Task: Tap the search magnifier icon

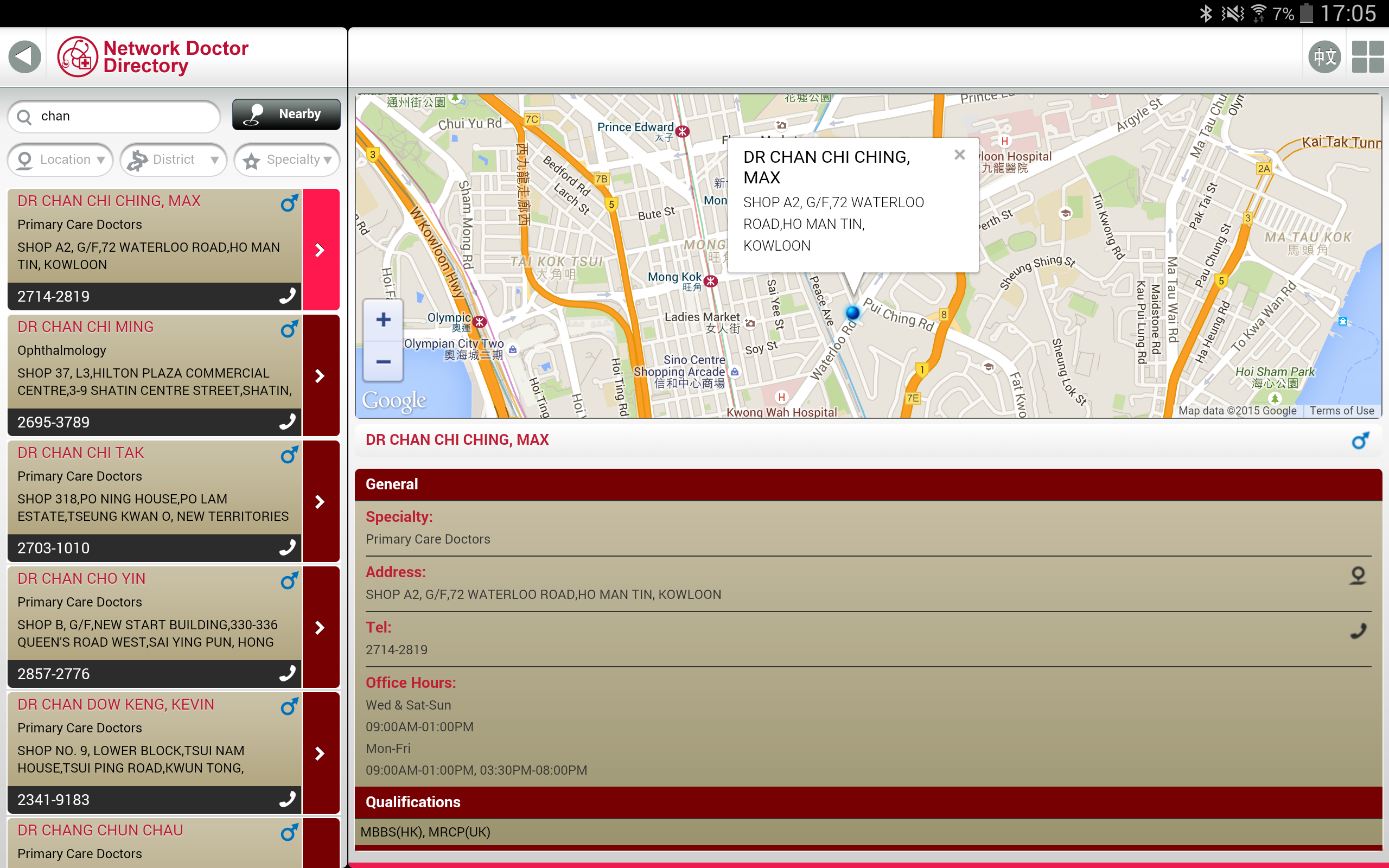Action: coord(24,117)
